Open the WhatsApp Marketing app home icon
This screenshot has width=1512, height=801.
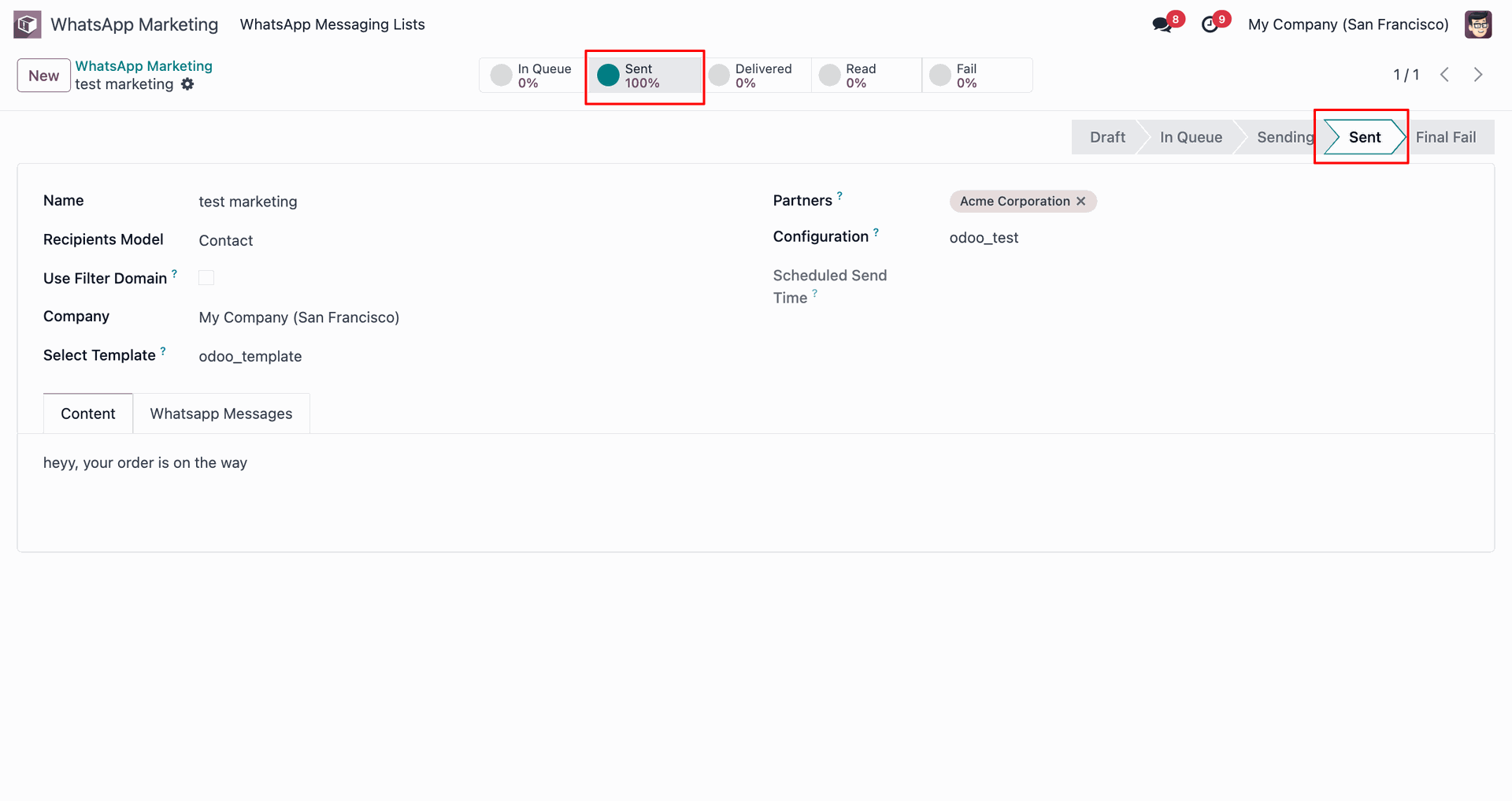pos(27,24)
